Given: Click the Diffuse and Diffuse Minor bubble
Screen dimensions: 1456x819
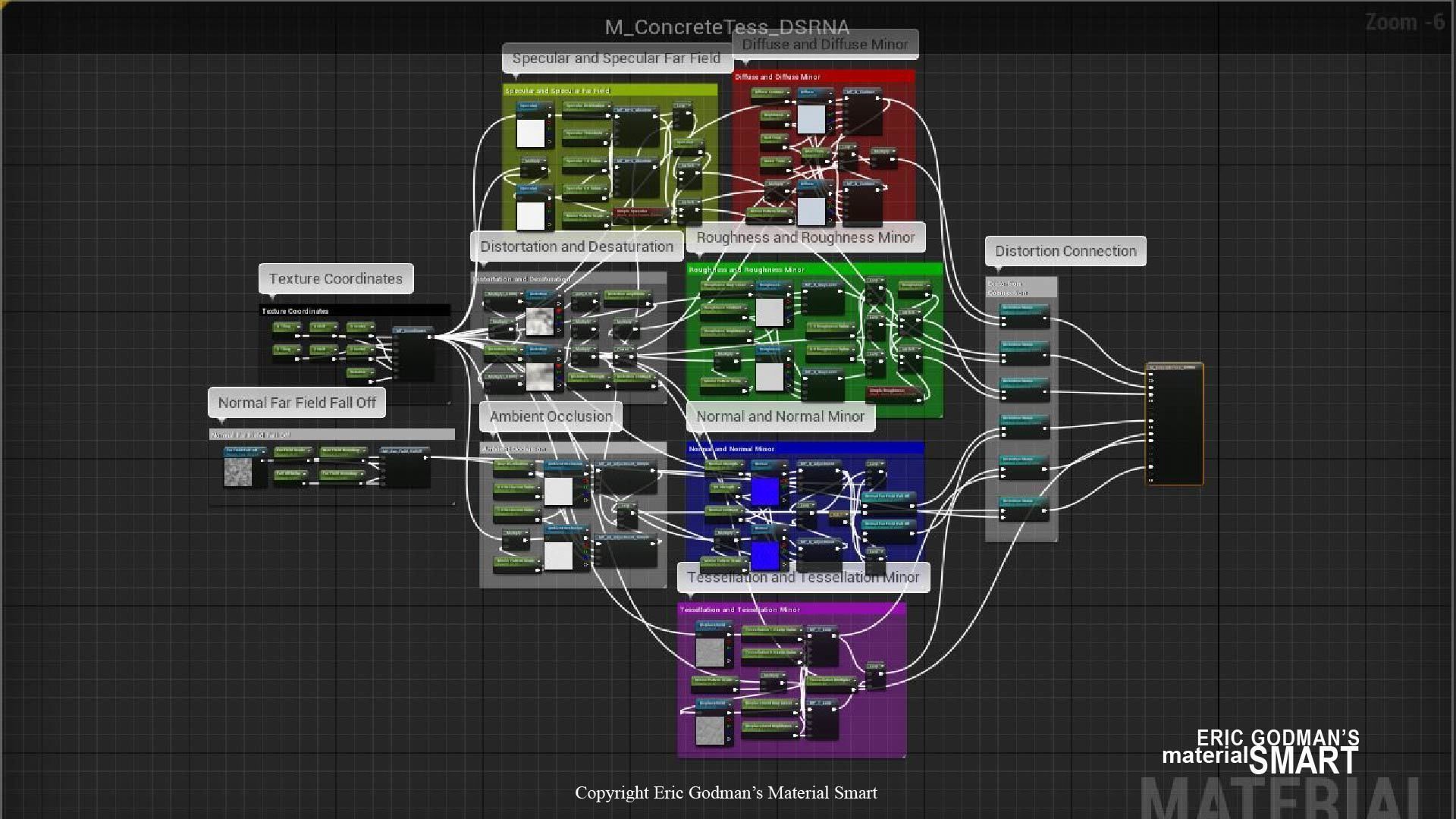Looking at the screenshot, I should 824,44.
